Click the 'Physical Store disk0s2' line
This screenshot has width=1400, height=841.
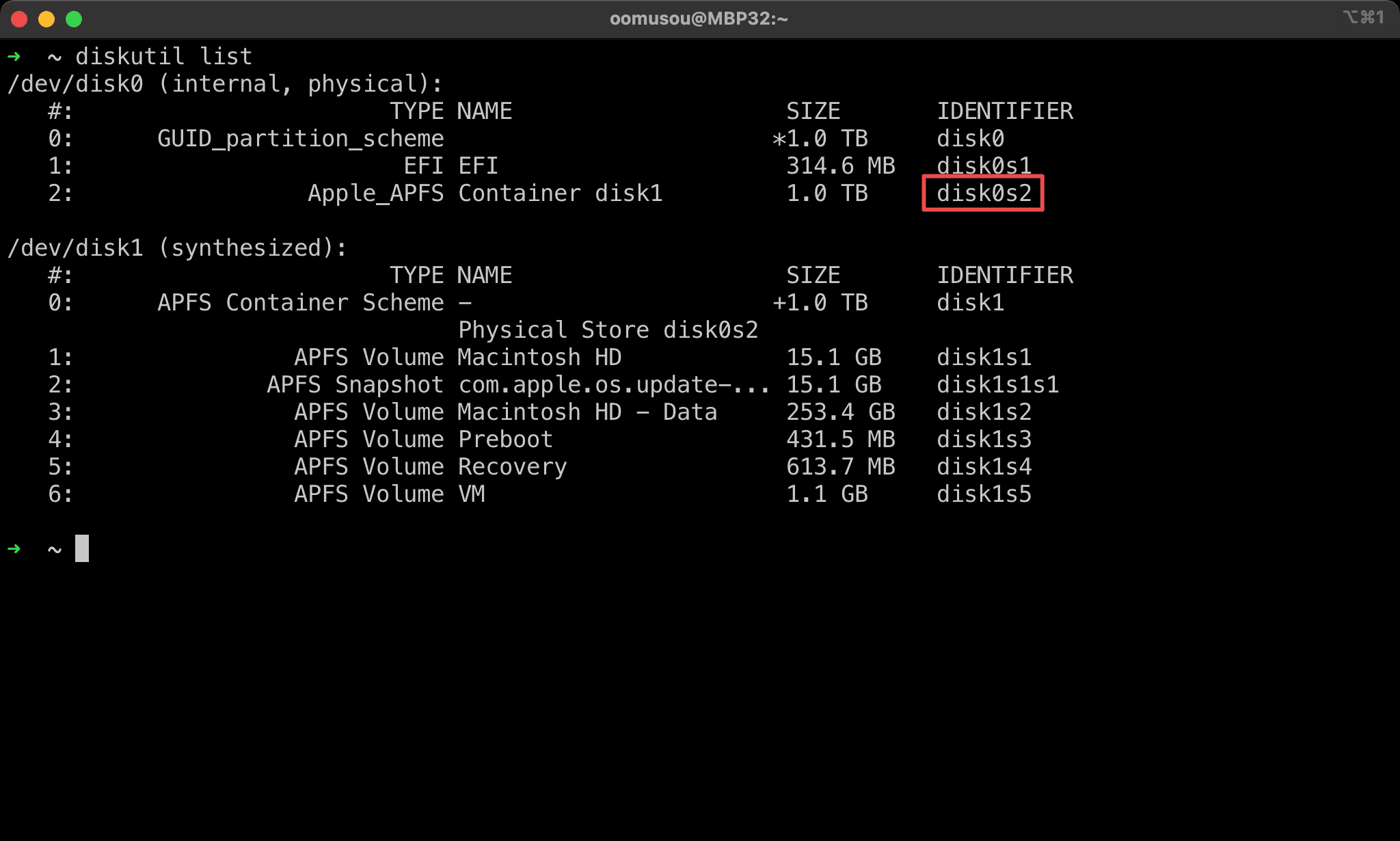tap(608, 330)
